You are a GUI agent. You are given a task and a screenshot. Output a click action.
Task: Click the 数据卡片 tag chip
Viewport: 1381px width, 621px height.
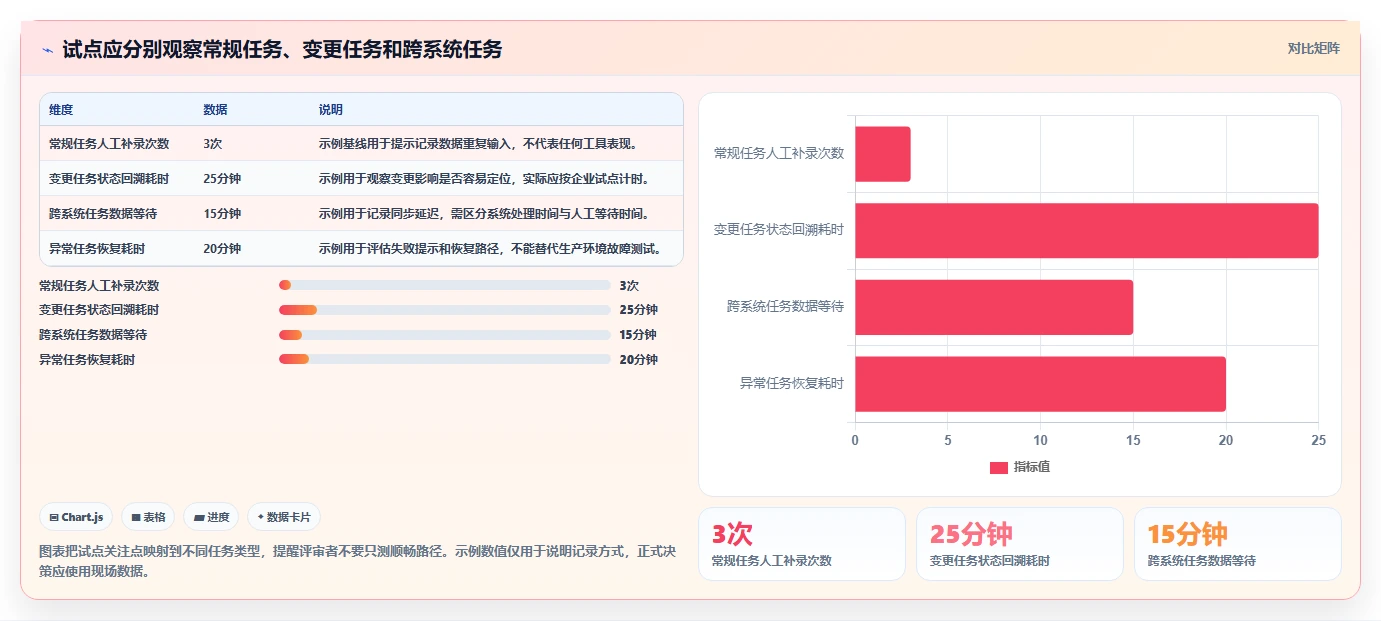point(284,517)
